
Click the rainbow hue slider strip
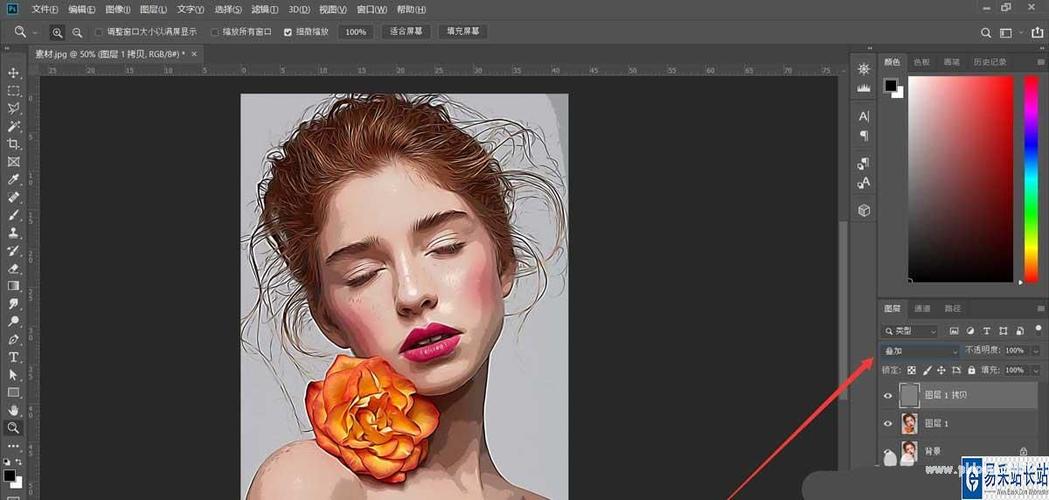1031,179
